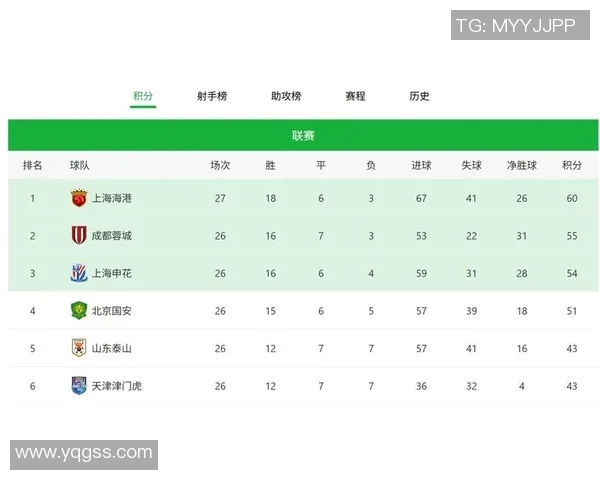Click the 天津津门虎 team name
The image size is (600, 480).
[116, 385]
